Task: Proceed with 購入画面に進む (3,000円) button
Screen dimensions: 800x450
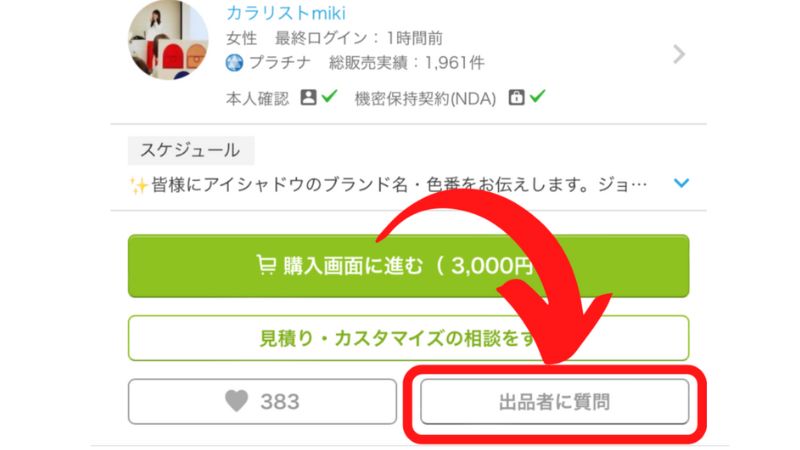Action: pos(409,266)
